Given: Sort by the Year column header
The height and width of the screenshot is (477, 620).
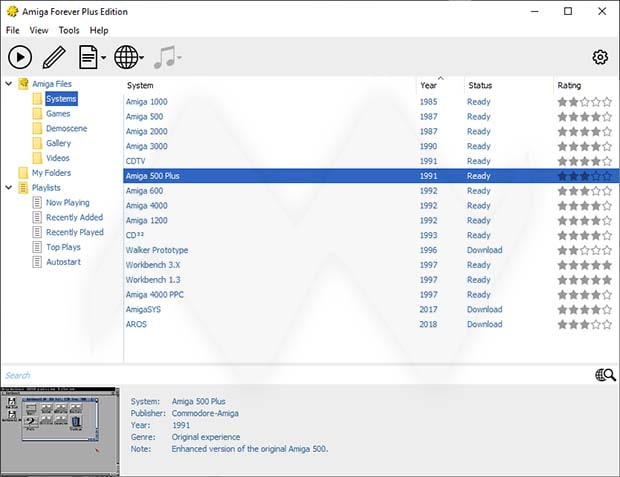Looking at the screenshot, I should [440, 85].
